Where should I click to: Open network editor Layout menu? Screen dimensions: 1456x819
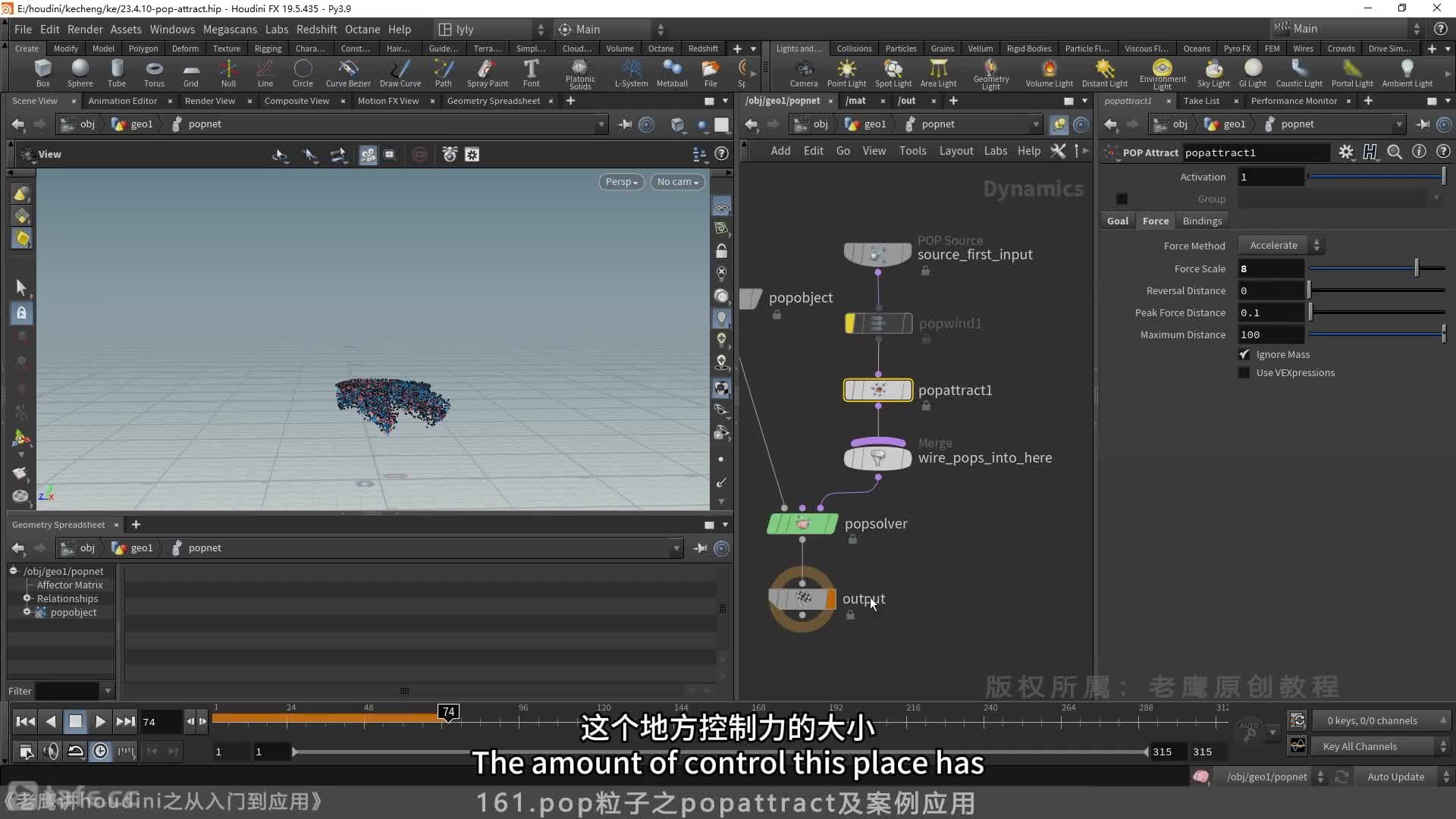pos(955,151)
